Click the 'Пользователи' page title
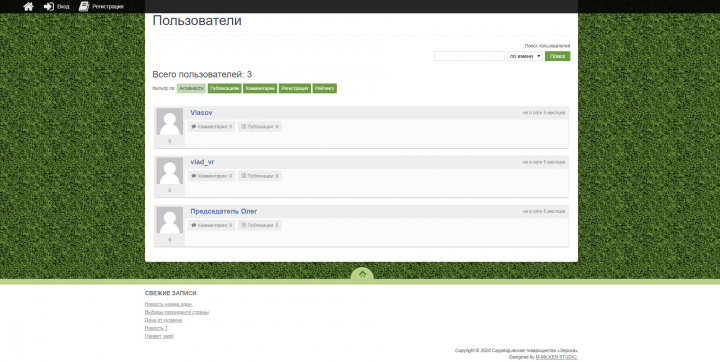Viewport: 720px width, 362px height. pyautogui.click(x=197, y=21)
